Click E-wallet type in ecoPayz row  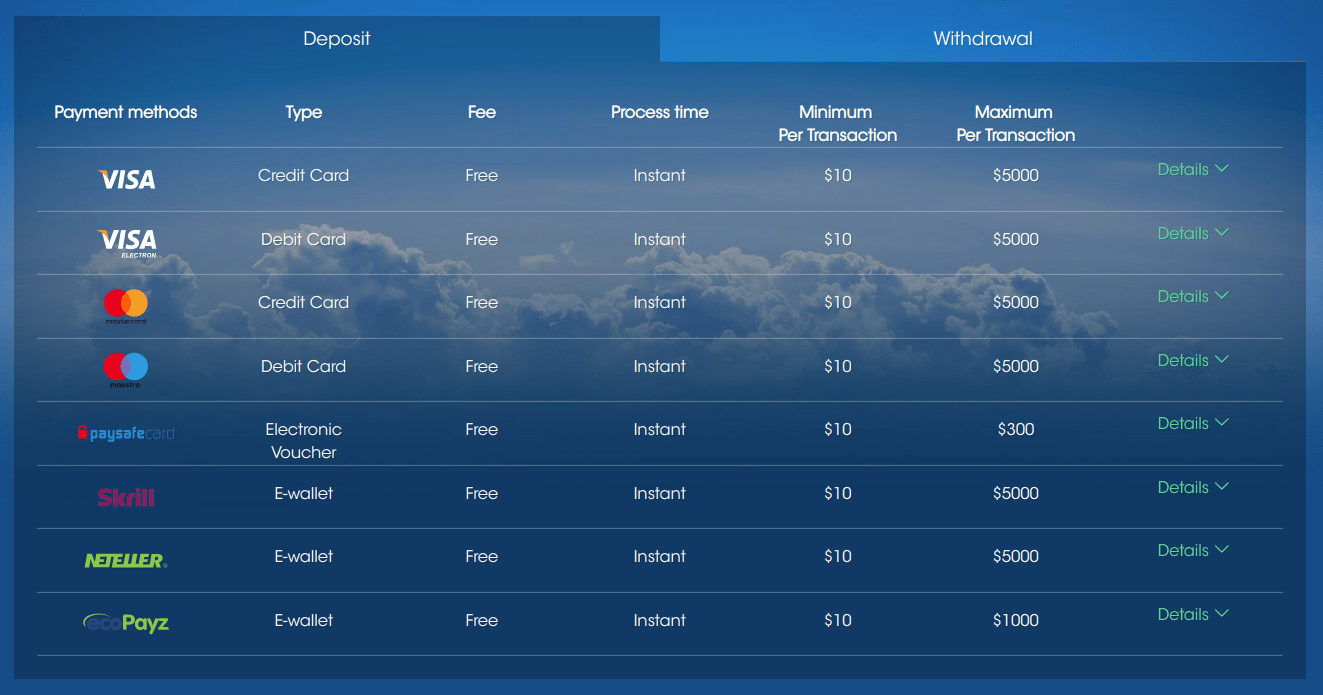[x=304, y=620]
